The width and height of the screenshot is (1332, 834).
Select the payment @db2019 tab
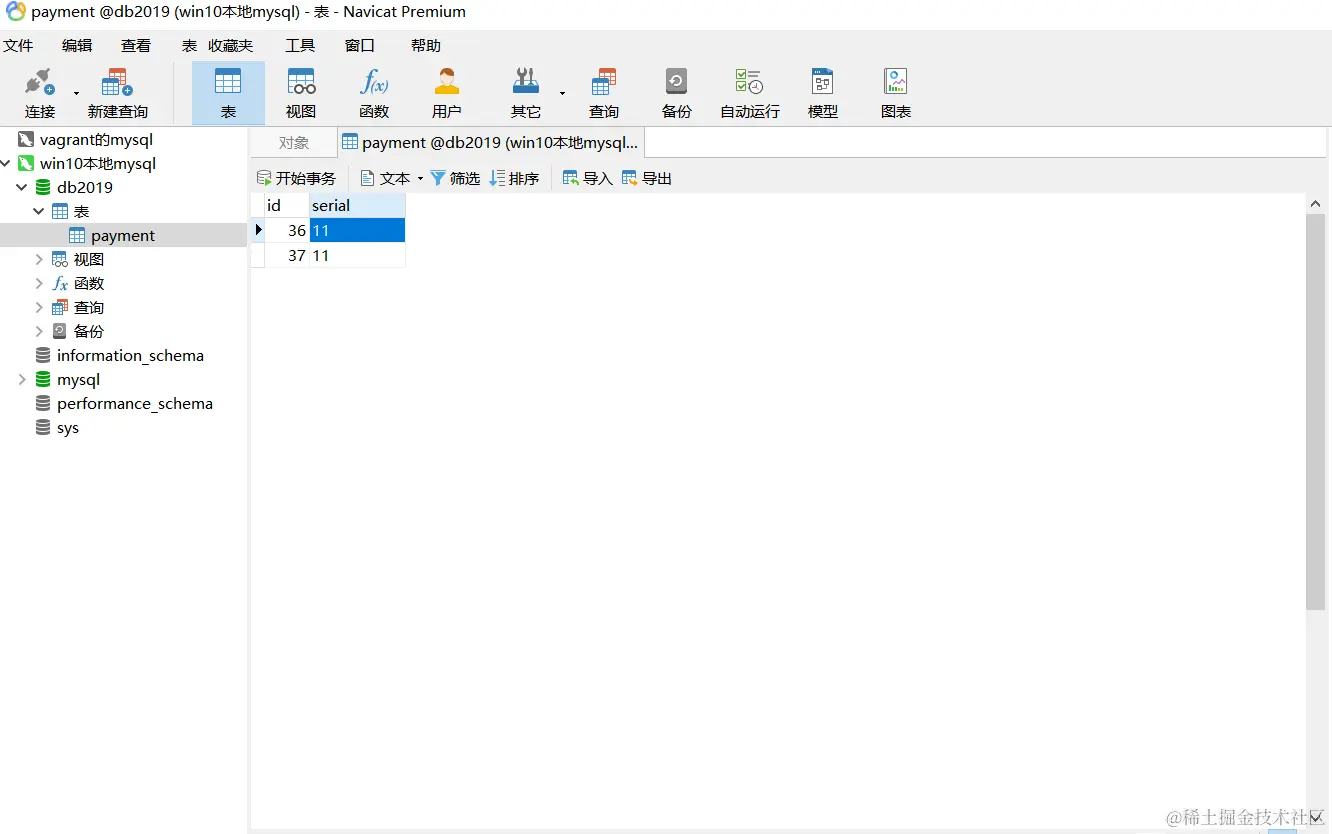[x=491, y=143]
